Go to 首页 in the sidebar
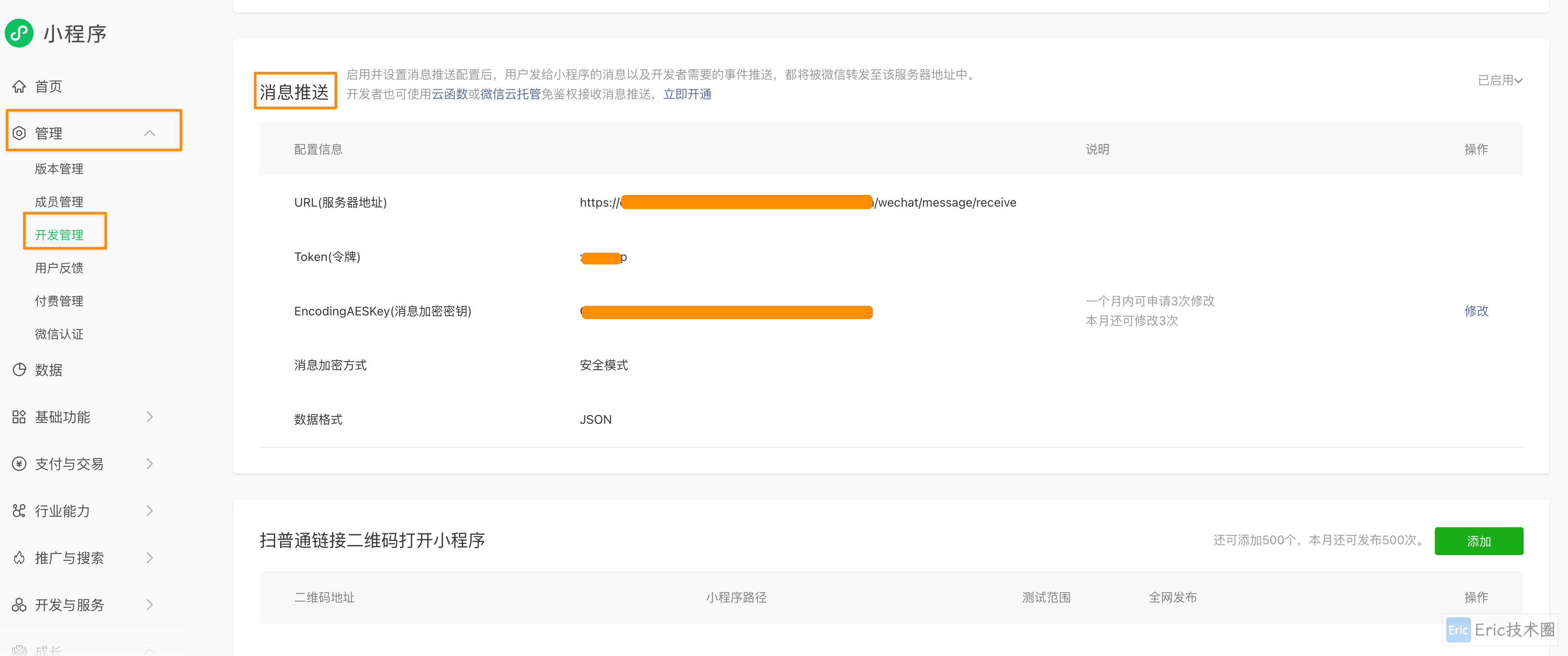Image resolution: width=1568 pixels, height=656 pixels. pyautogui.click(x=49, y=87)
